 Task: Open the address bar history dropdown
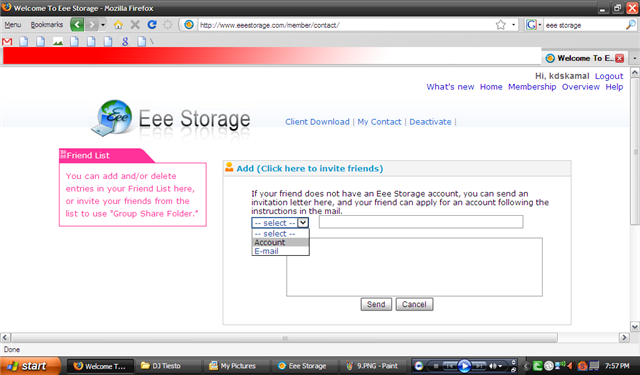(513, 25)
